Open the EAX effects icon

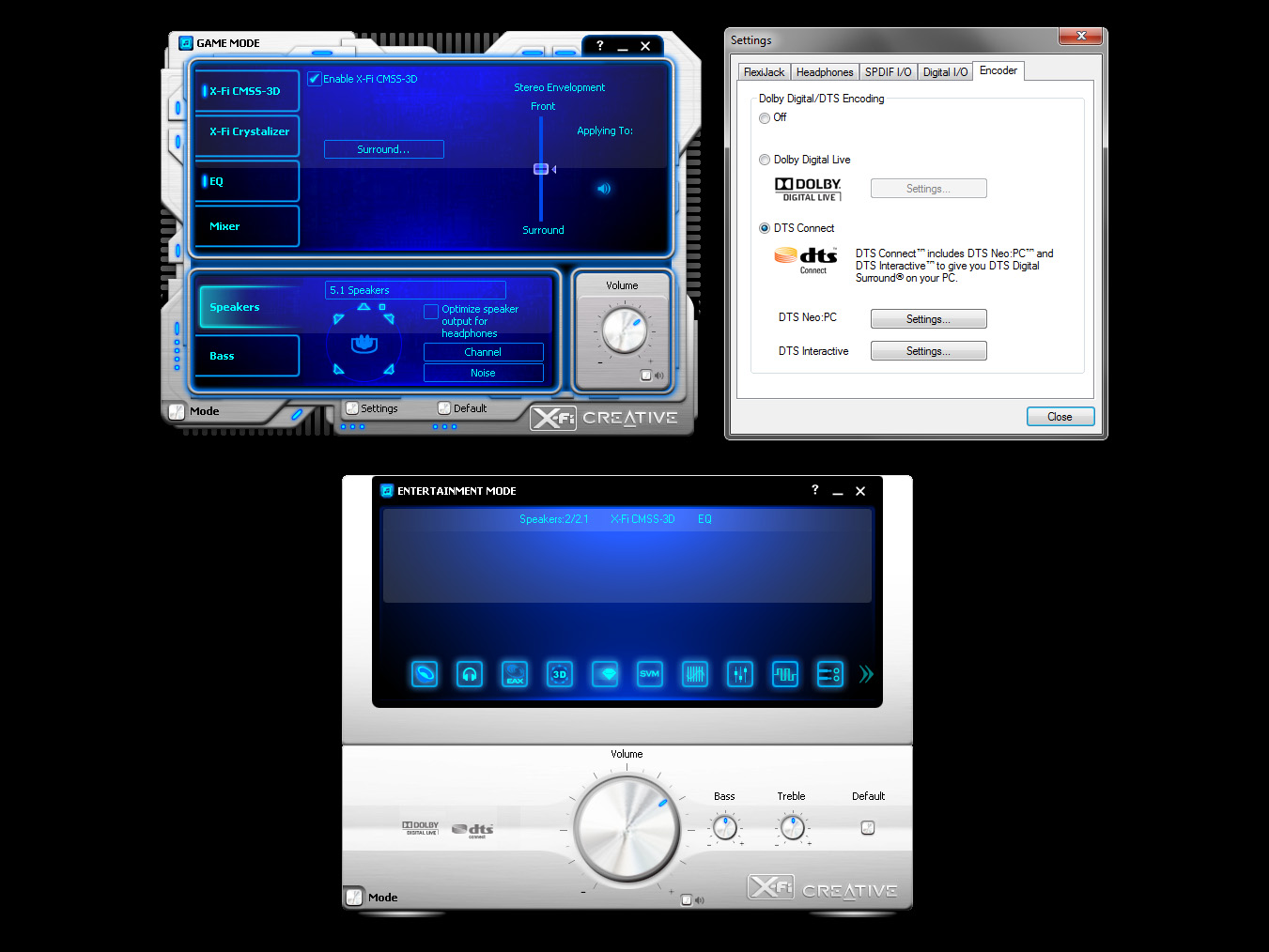tap(515, 674)
